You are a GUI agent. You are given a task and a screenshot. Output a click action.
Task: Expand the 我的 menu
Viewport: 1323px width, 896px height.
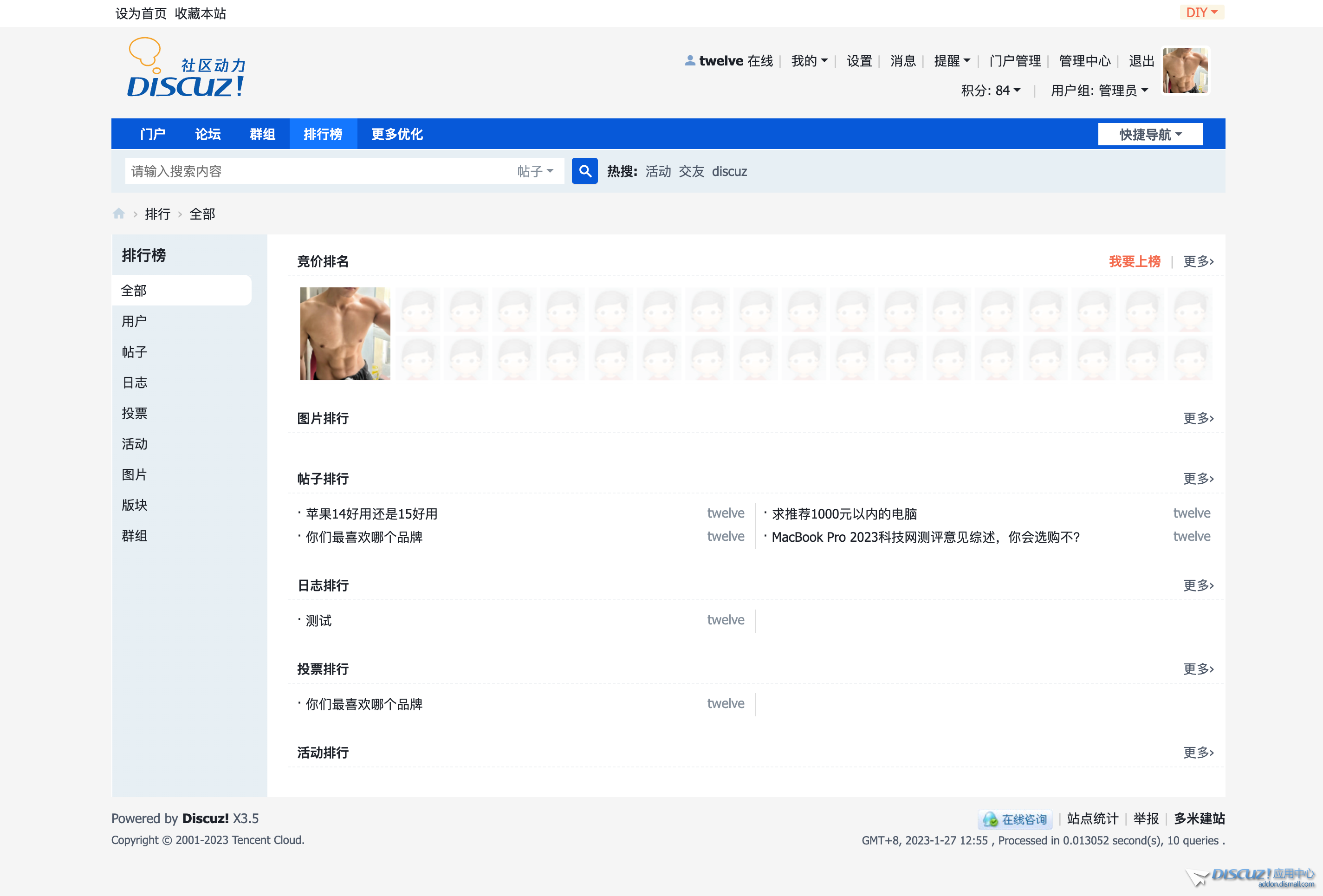808,61
